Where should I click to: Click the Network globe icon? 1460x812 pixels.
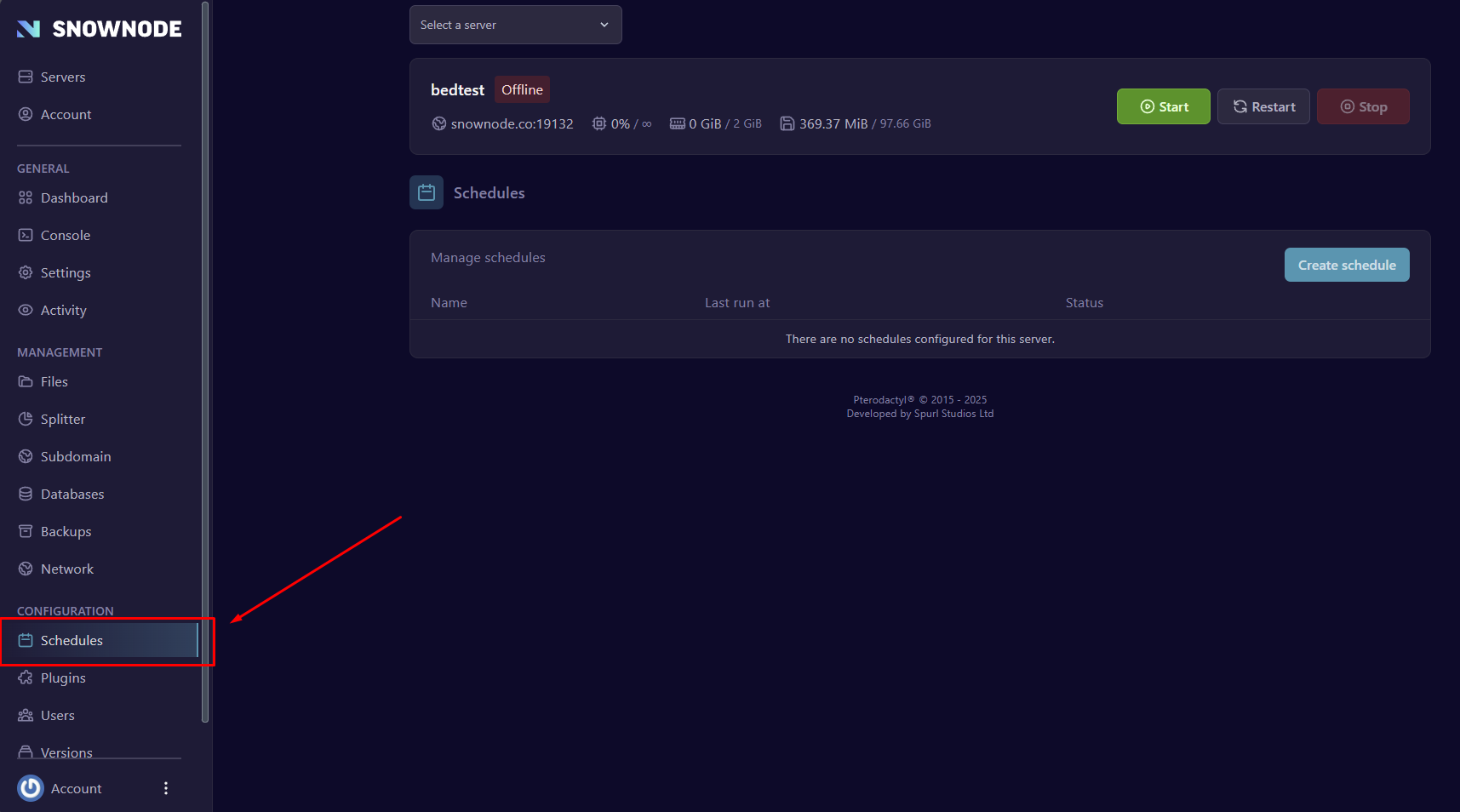tap(26, 569)
